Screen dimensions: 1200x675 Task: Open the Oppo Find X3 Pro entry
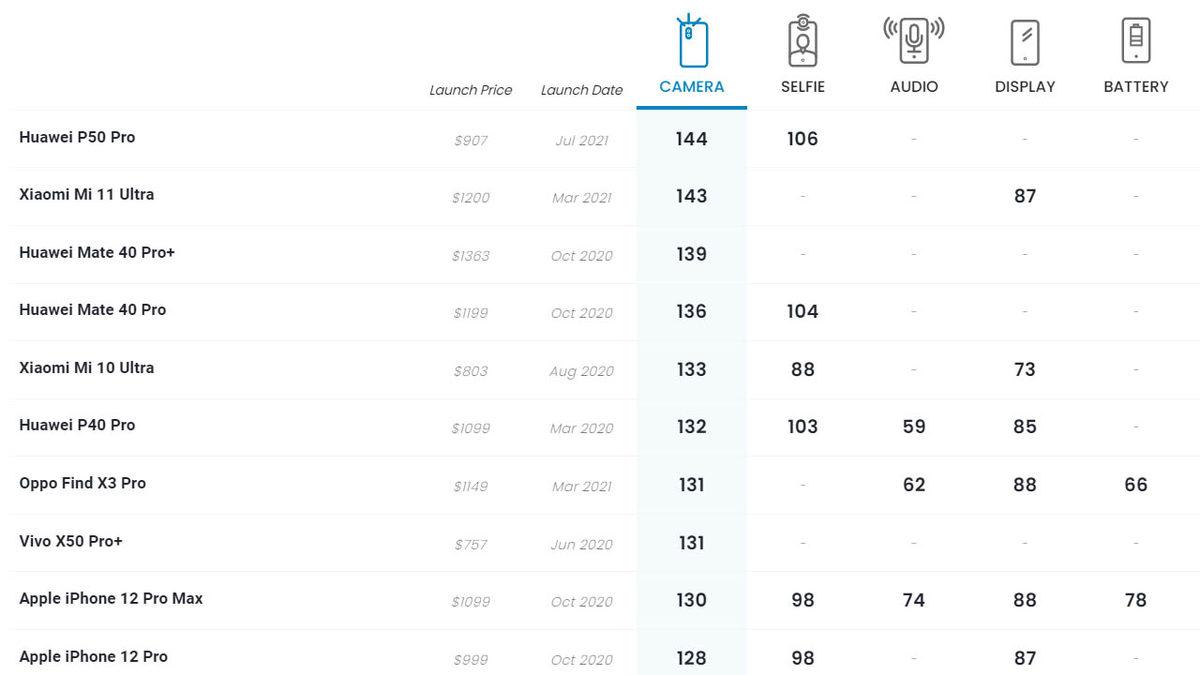[x=83, y=483]
